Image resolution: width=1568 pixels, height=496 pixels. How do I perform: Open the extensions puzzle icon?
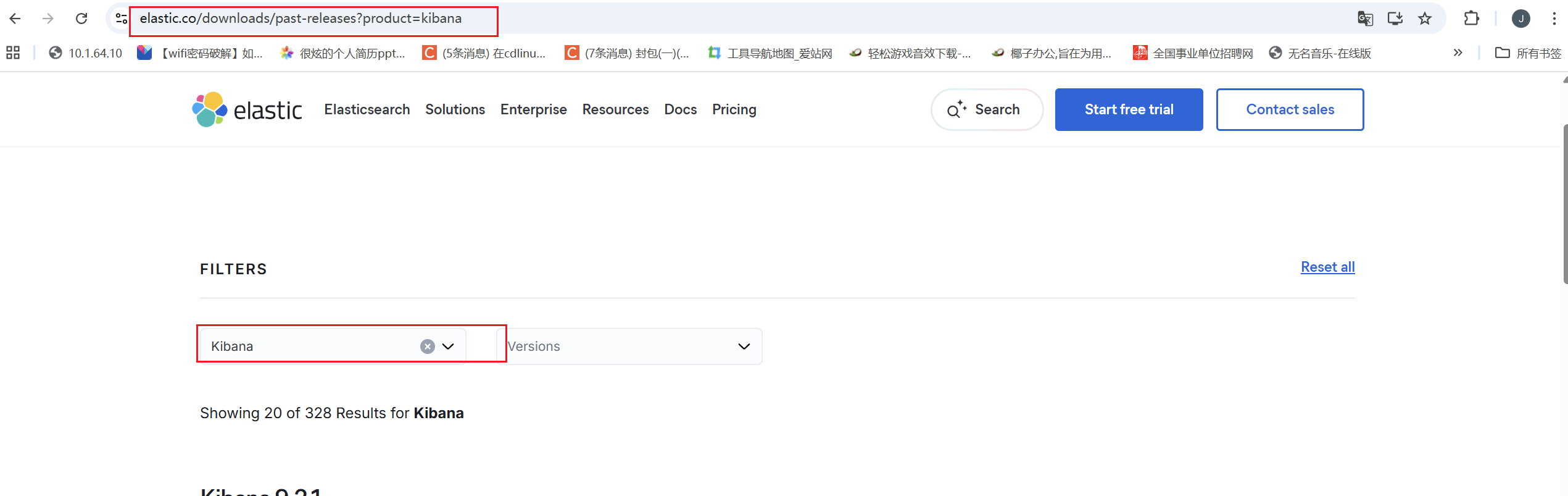tap(1472, 19)
